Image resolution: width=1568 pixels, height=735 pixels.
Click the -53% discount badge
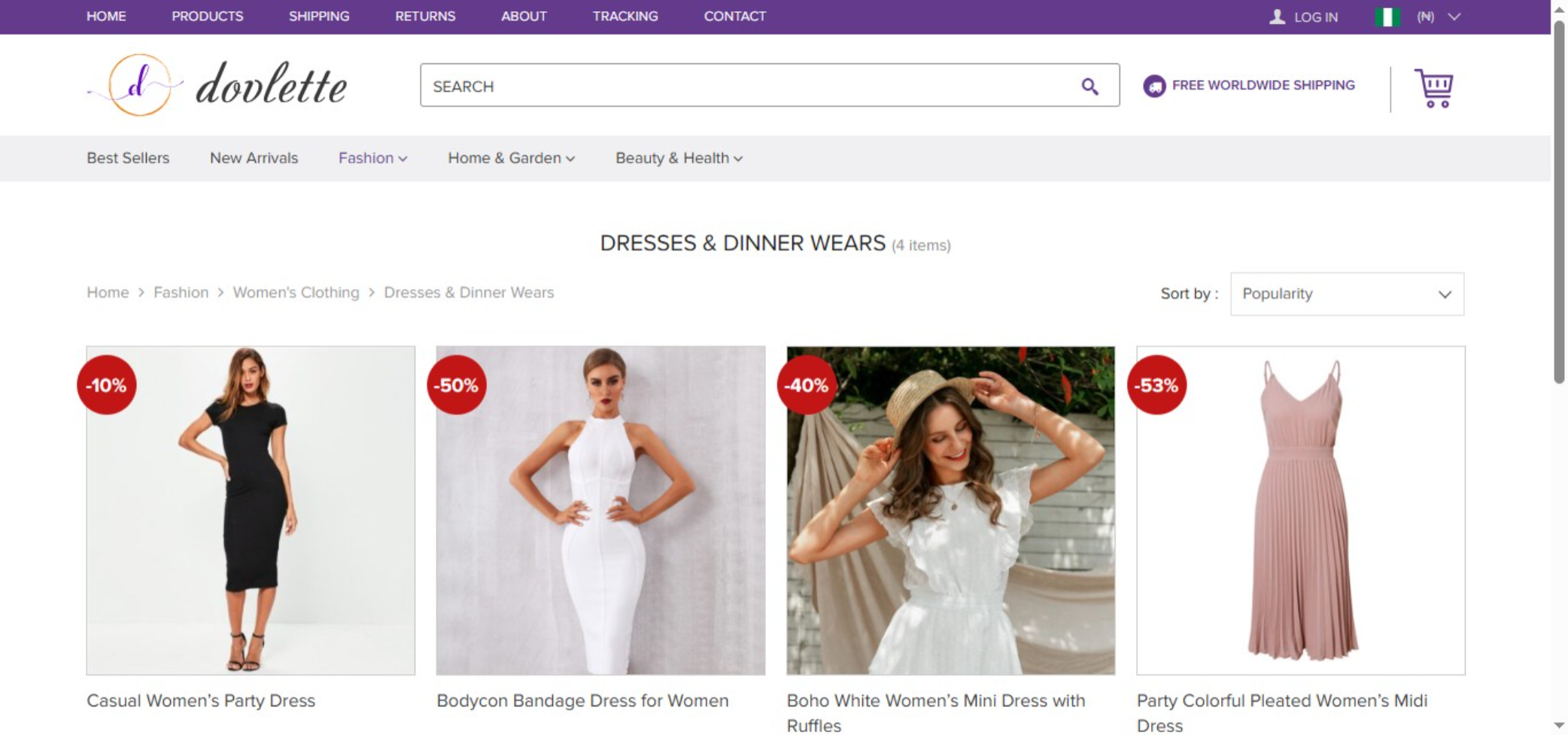1156,385
